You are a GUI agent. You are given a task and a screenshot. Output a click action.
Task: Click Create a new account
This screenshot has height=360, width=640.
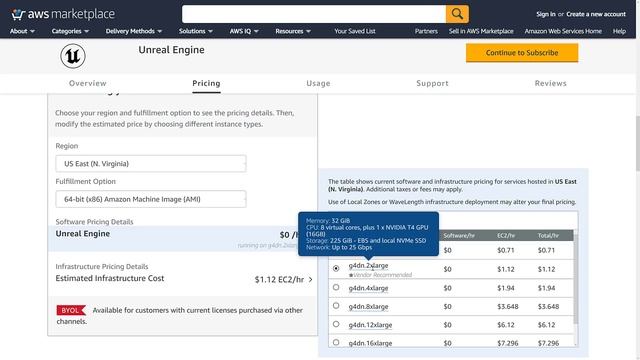(x=596, y=14)
